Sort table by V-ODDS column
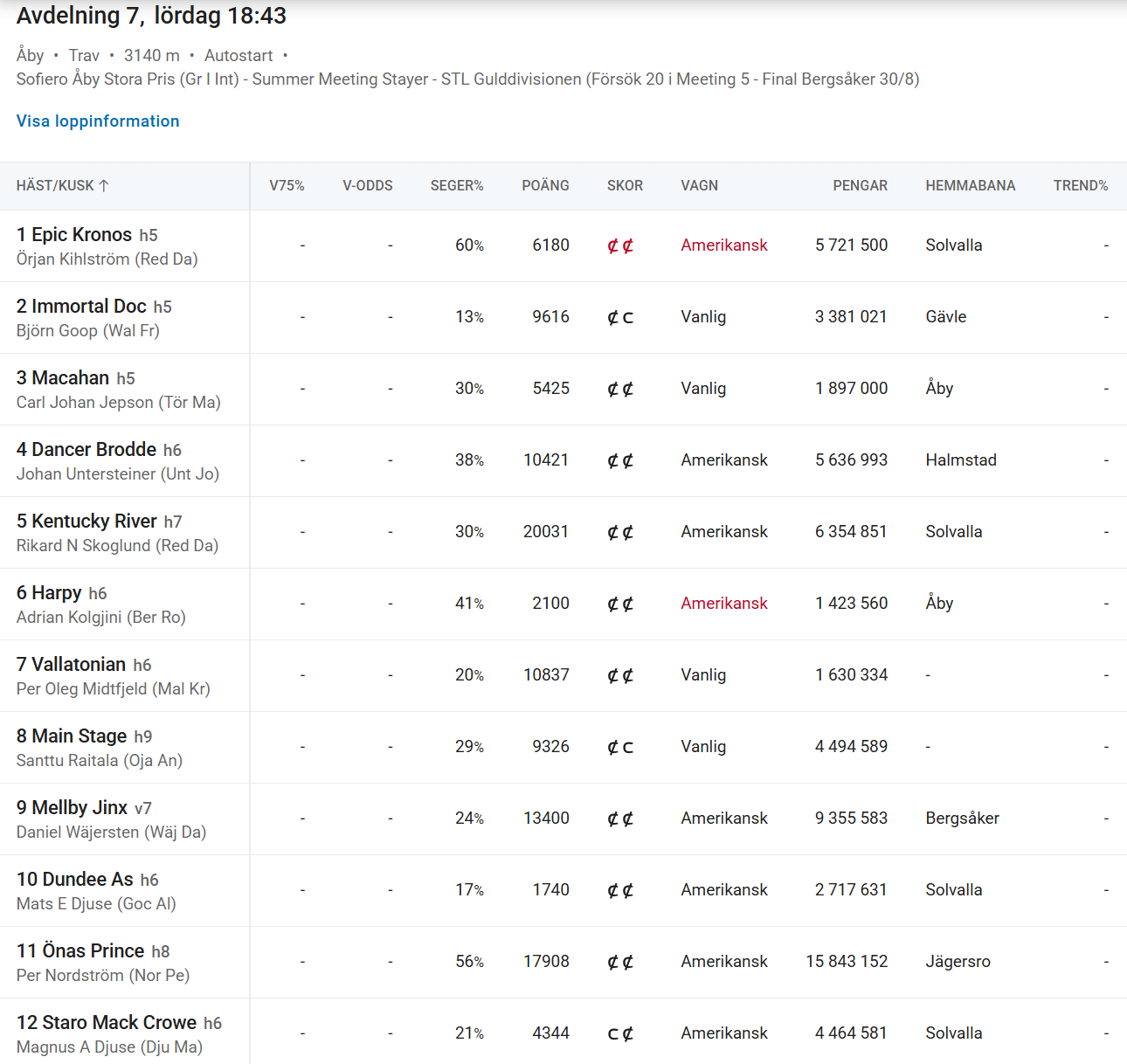The width and height of the screenshot is (1127, 1064). click(368, 185)
